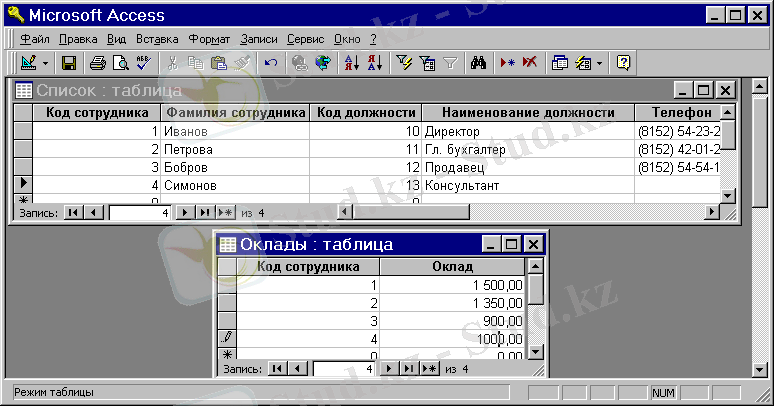This screenshot has width=774, height=406.
Task: Paste from clipboard icon
Action: coord(219,63)
